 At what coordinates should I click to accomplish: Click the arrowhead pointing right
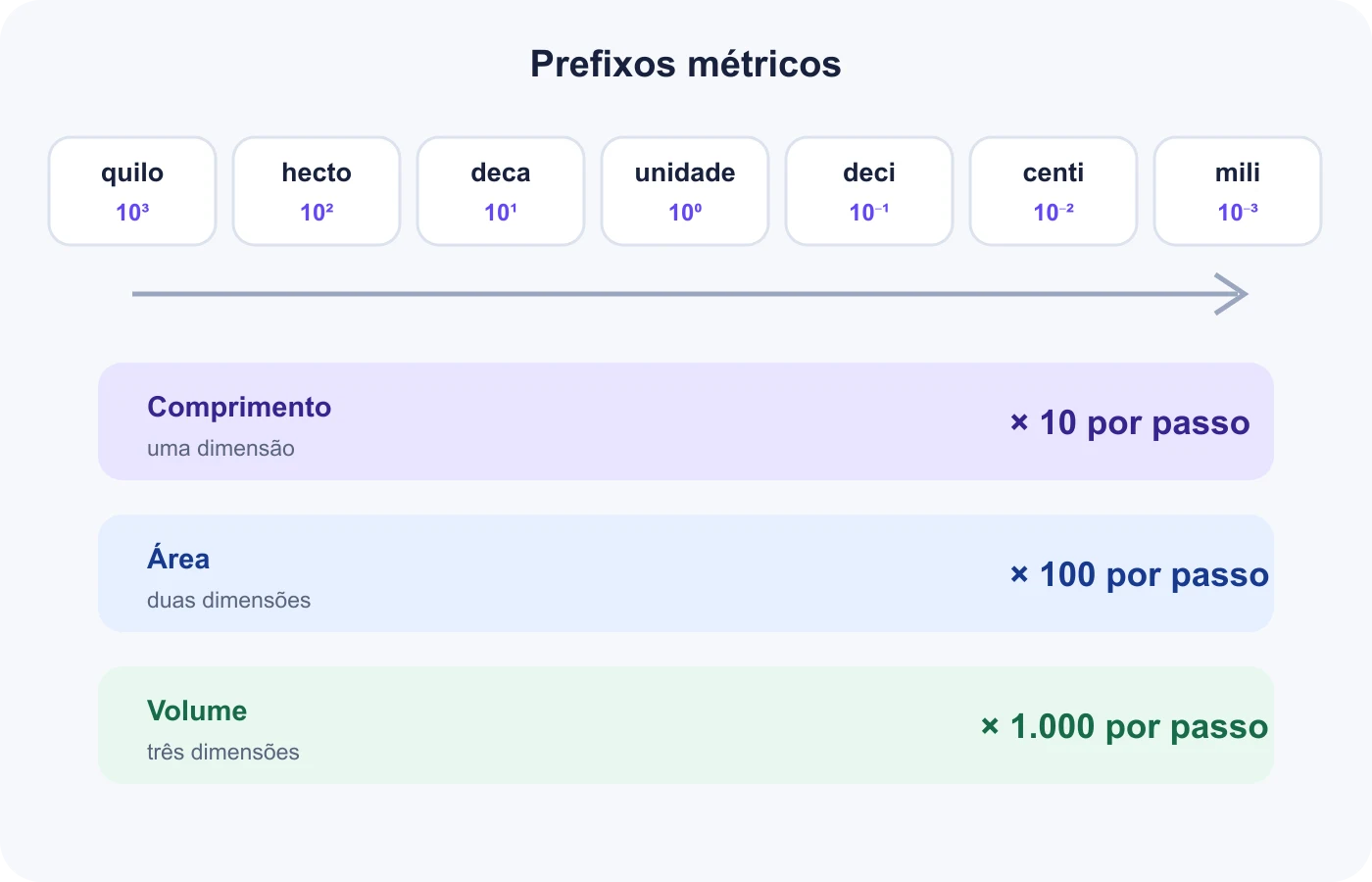point(1232,294)
